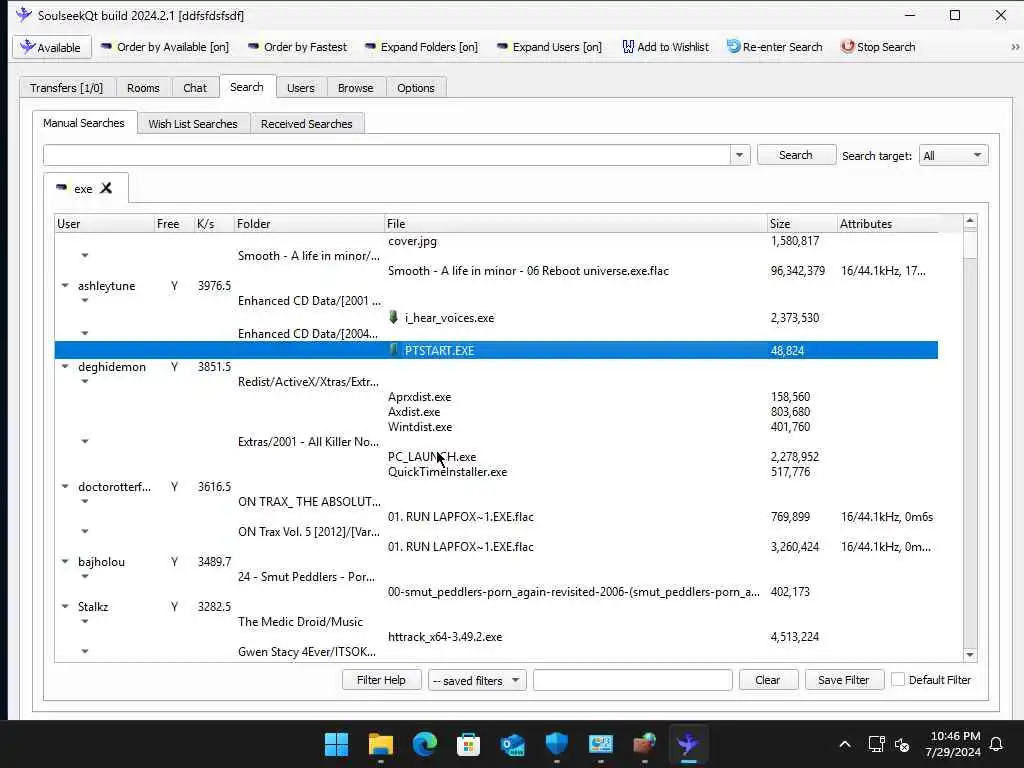Click the Available status button
The height and width of the screenshot is (768, 1024).
point(52,47)
